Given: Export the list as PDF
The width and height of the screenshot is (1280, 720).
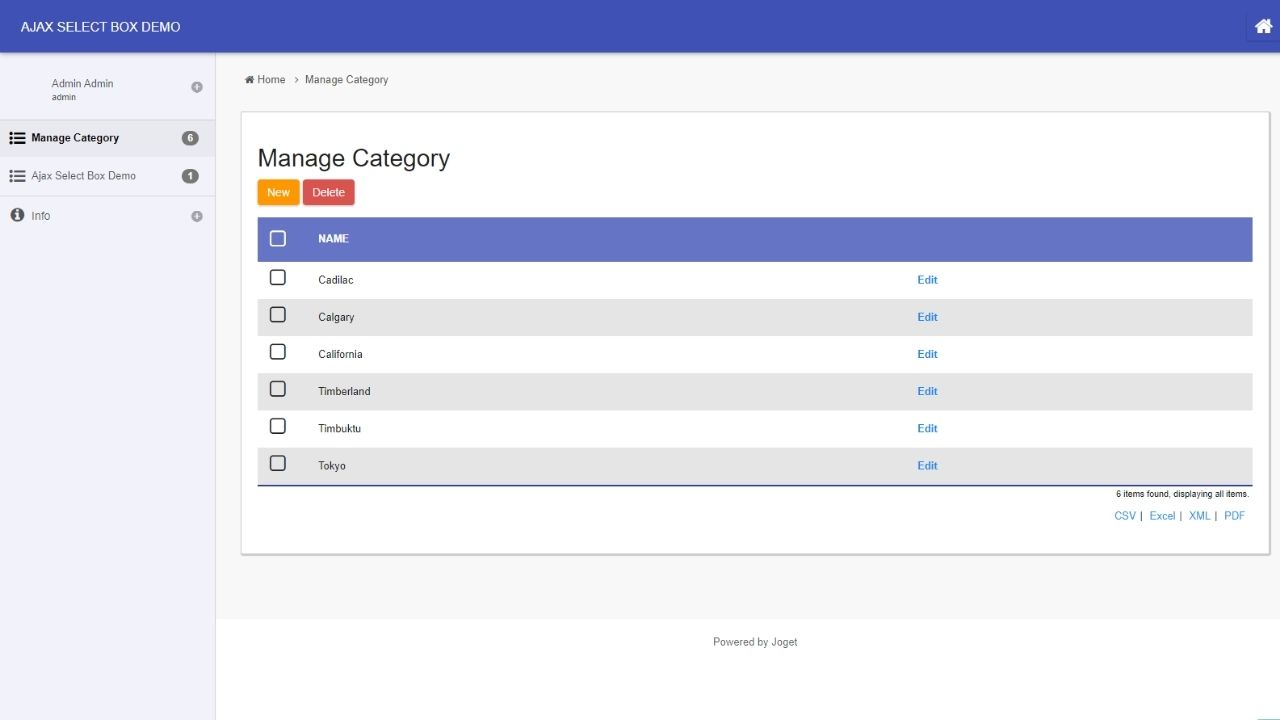Looking at the screenshot, I should 1234,516.
